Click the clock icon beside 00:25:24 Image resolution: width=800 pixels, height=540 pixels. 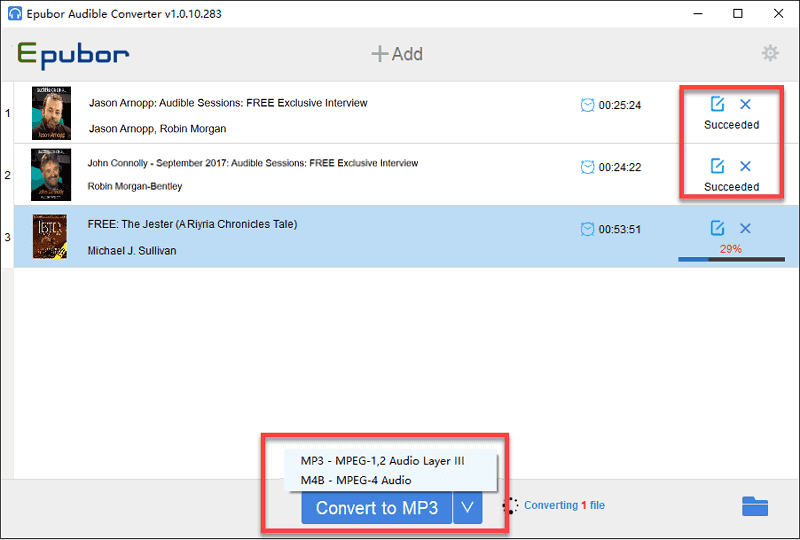587,105
